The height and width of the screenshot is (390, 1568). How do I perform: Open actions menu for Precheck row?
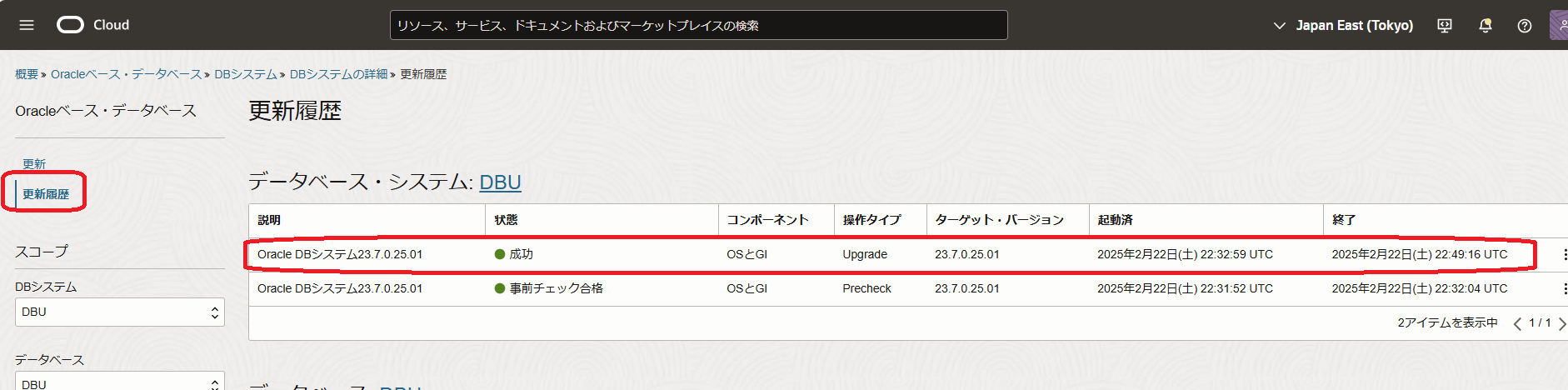tap(1565, 288)
